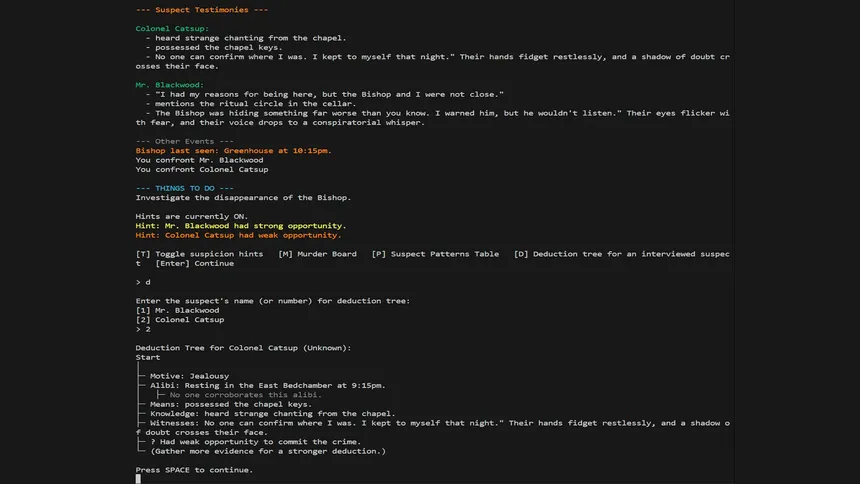Image resolution: width=860 pixels, height=484 pixels.
Task: Click the 'THINGS TO DO' header
Action: coord(184,188)
